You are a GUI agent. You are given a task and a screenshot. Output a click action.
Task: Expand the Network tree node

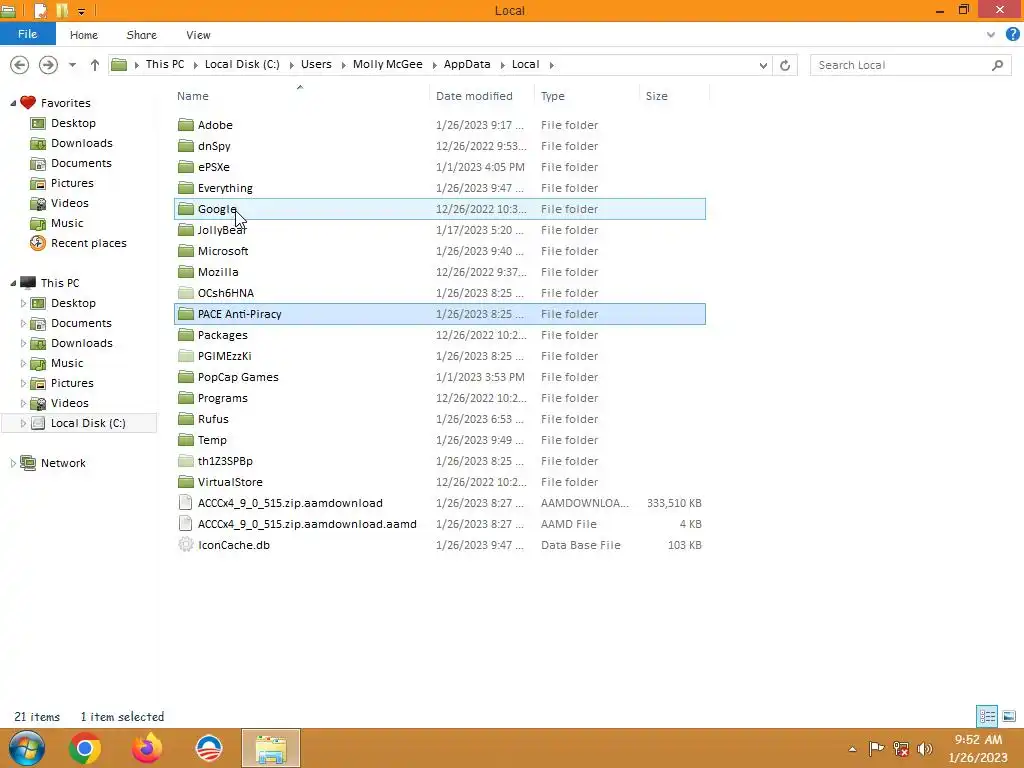coord(13,463)
